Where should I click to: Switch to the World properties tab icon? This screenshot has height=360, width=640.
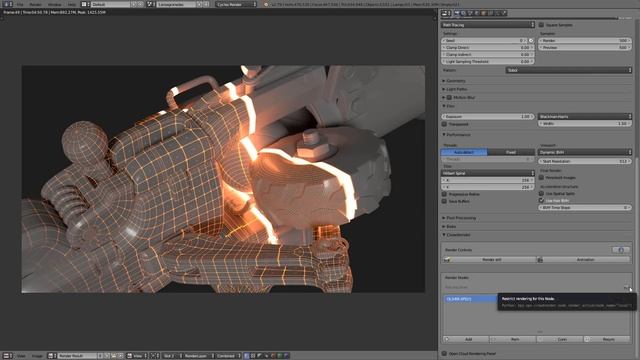coord(477,13)
